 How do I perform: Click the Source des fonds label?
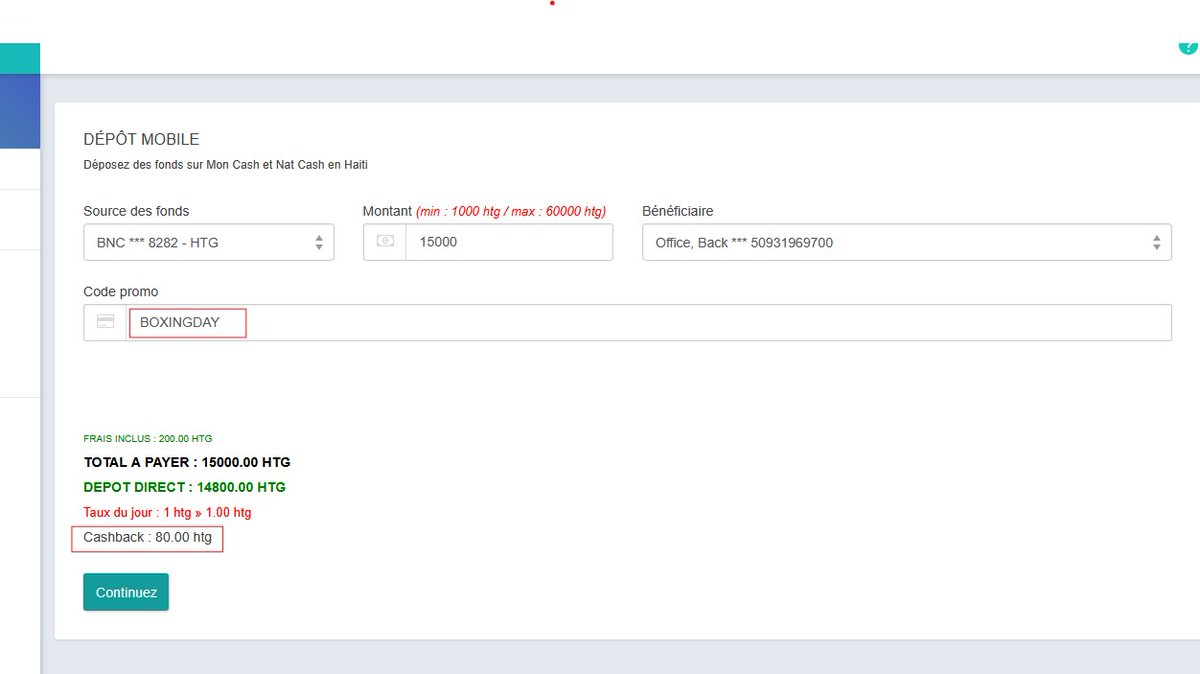tap(136, 212)
